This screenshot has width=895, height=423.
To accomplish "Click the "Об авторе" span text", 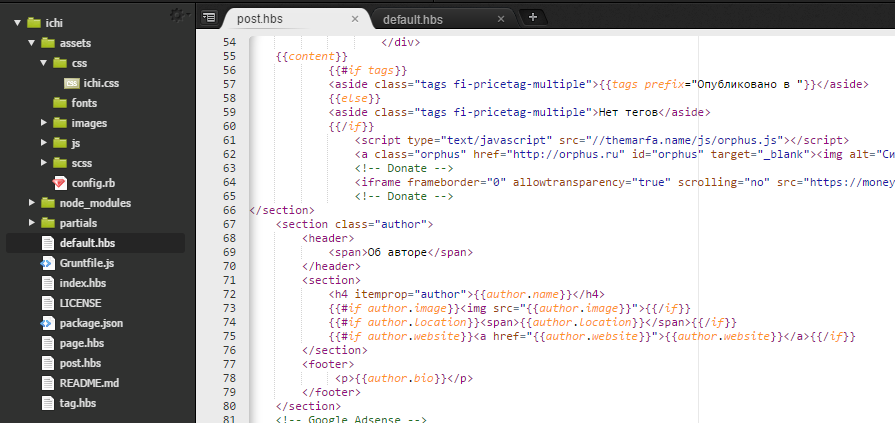I will (397, 252).
